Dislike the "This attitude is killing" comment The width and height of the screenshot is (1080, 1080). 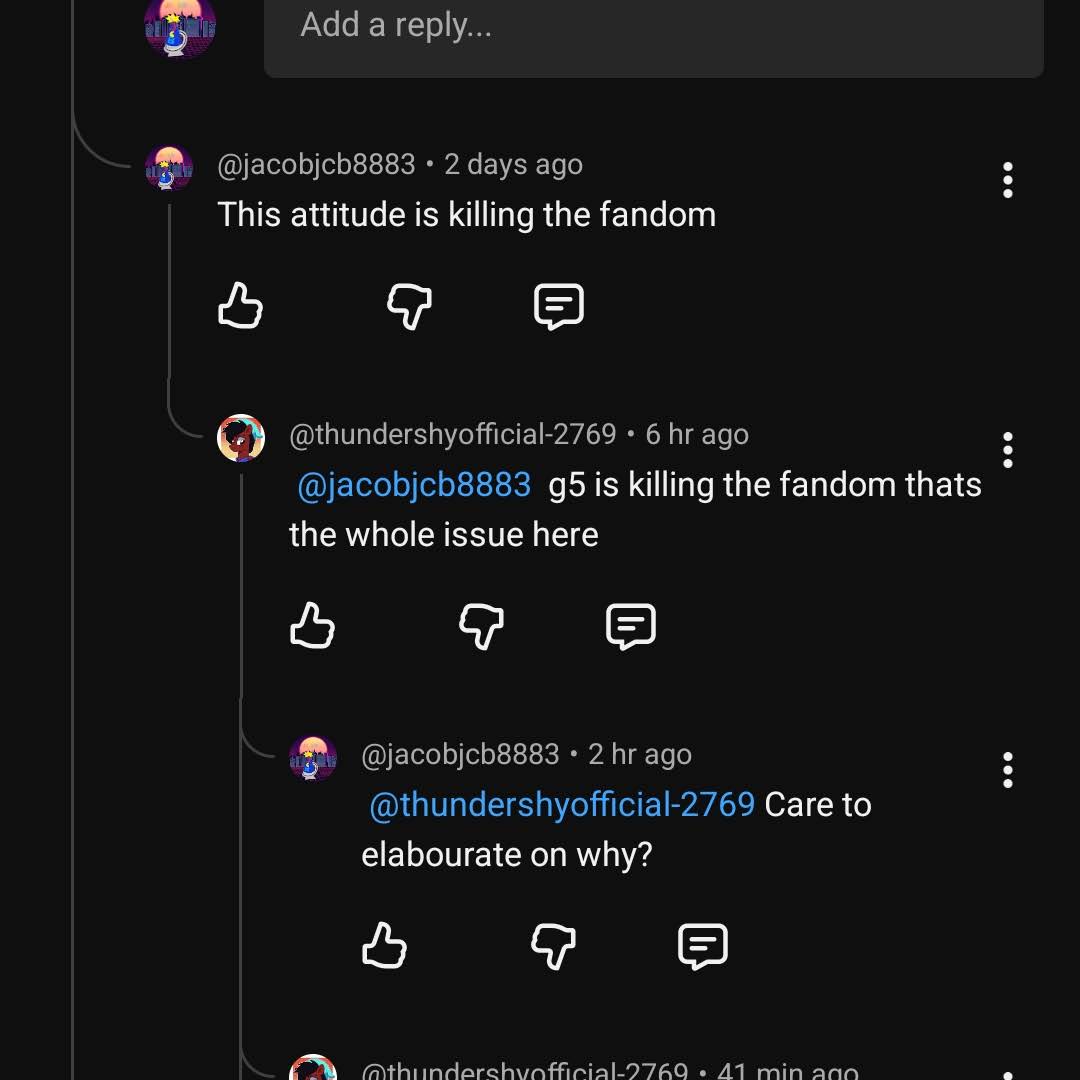pos(409,307)
